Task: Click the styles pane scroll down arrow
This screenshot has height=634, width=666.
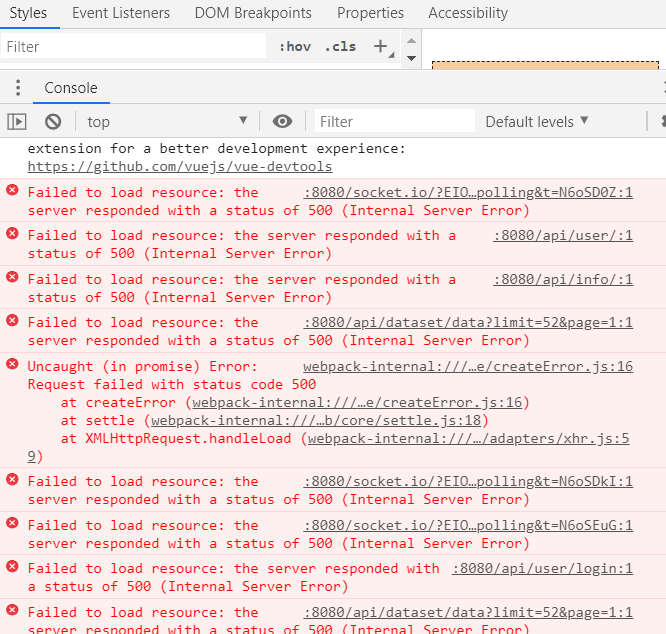Action: (x=411, y=58)
